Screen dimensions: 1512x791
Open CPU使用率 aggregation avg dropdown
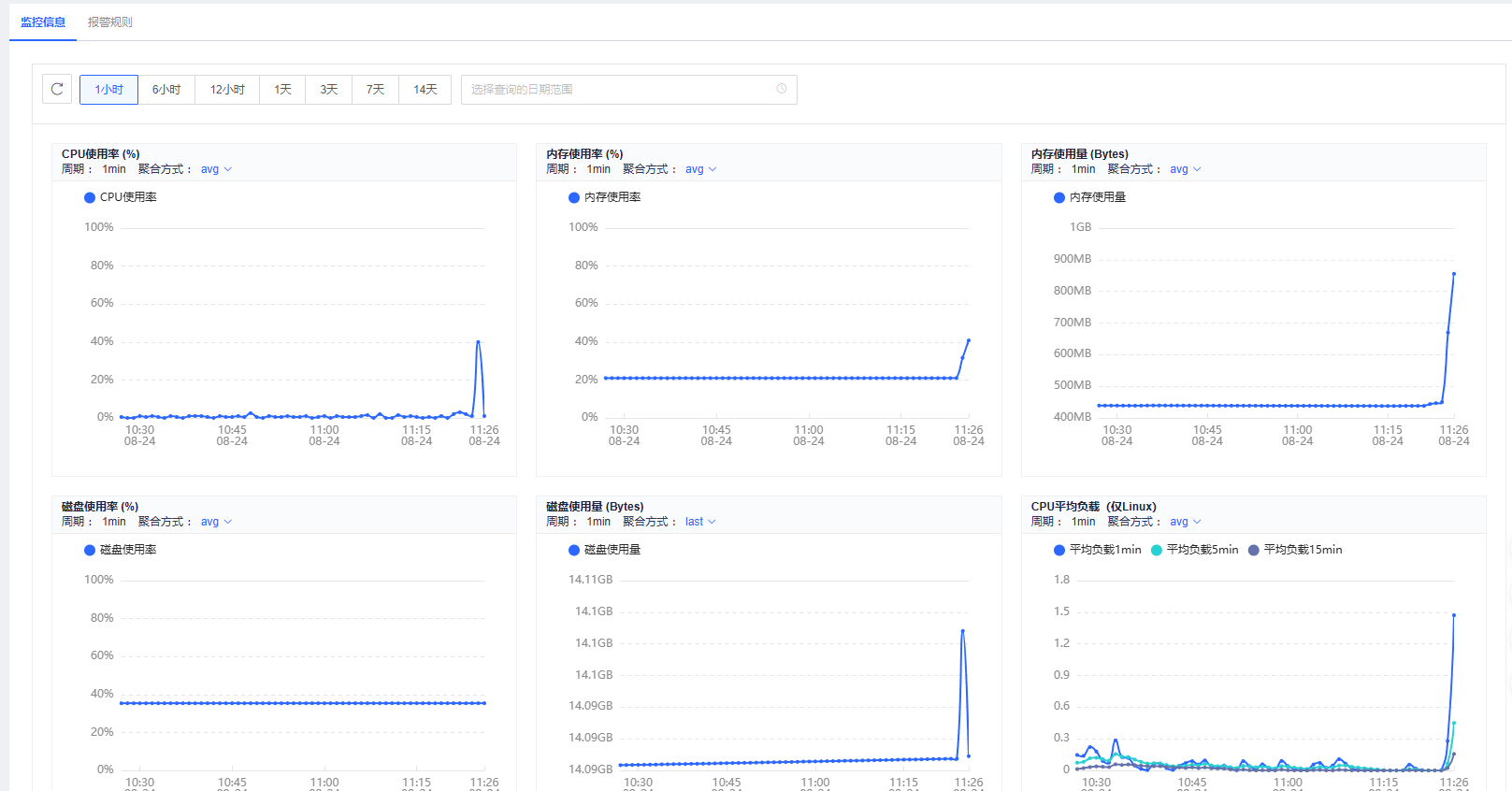tap(216, 169)
